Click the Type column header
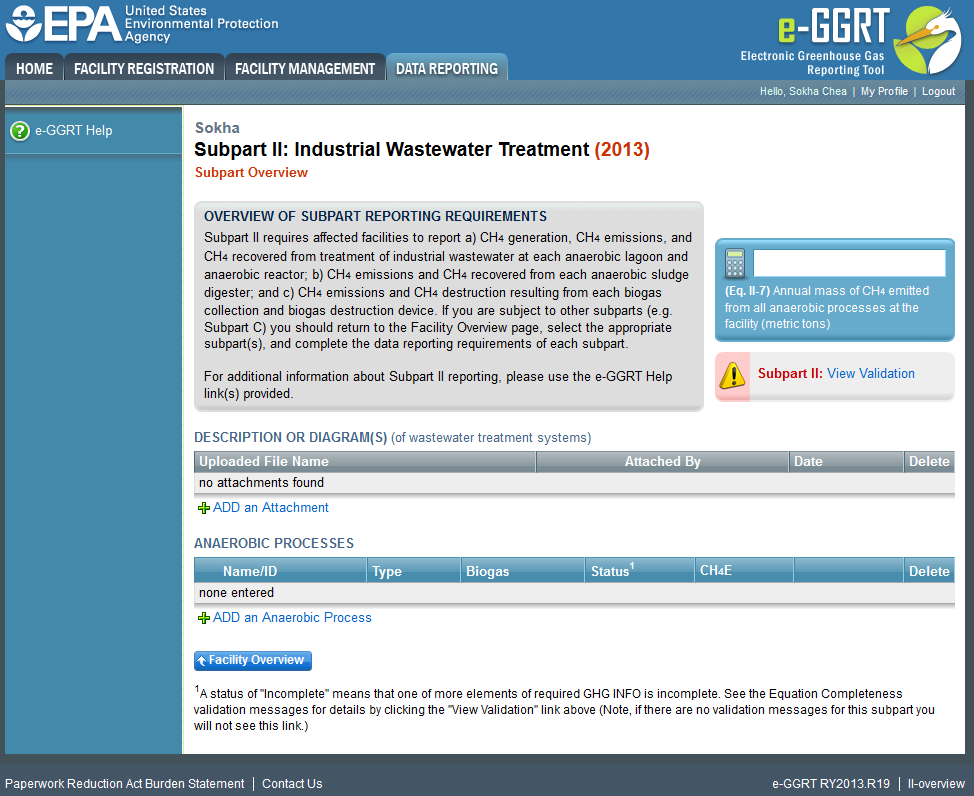Viewport: 974px width, 796px height. [x=413, y=571]
